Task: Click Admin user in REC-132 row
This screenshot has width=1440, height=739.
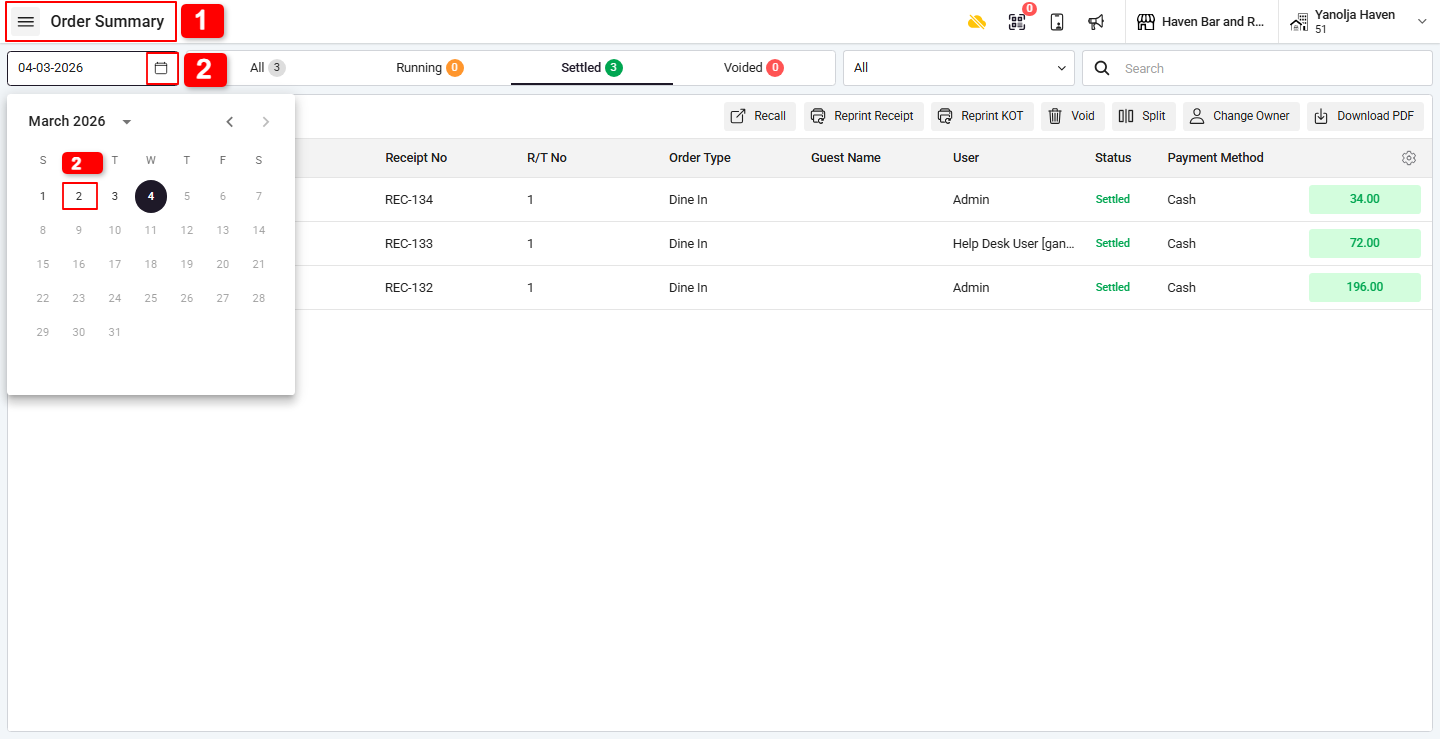Action: 971,288
